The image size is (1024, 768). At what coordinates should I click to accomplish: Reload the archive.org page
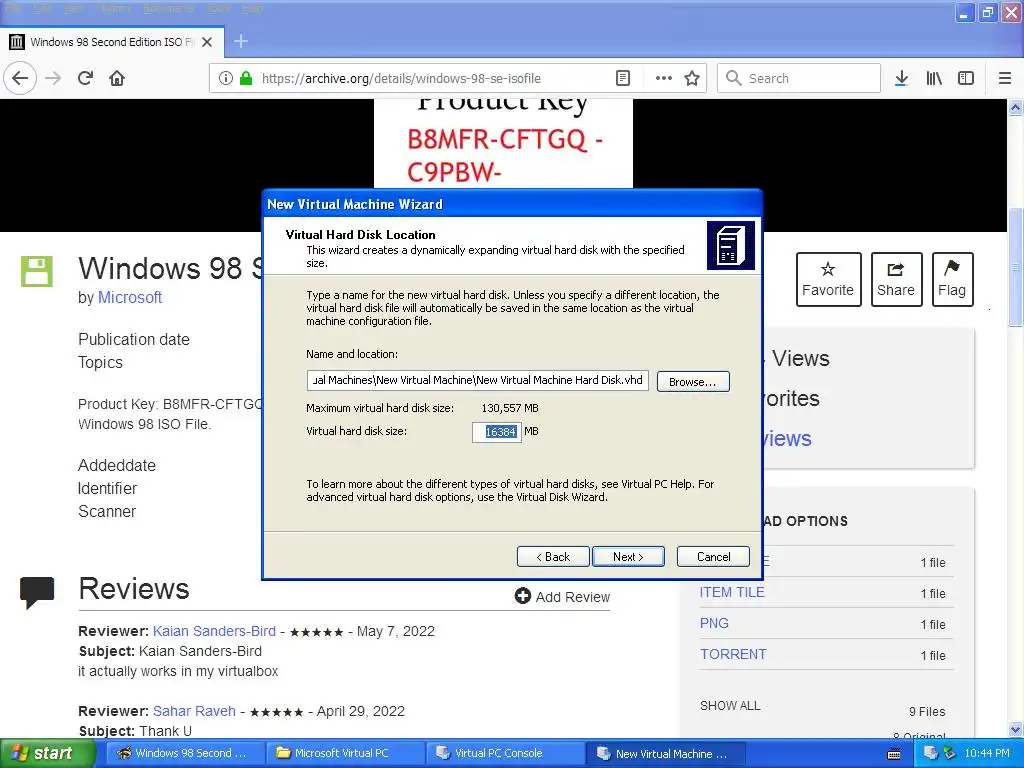pos(86,78)
